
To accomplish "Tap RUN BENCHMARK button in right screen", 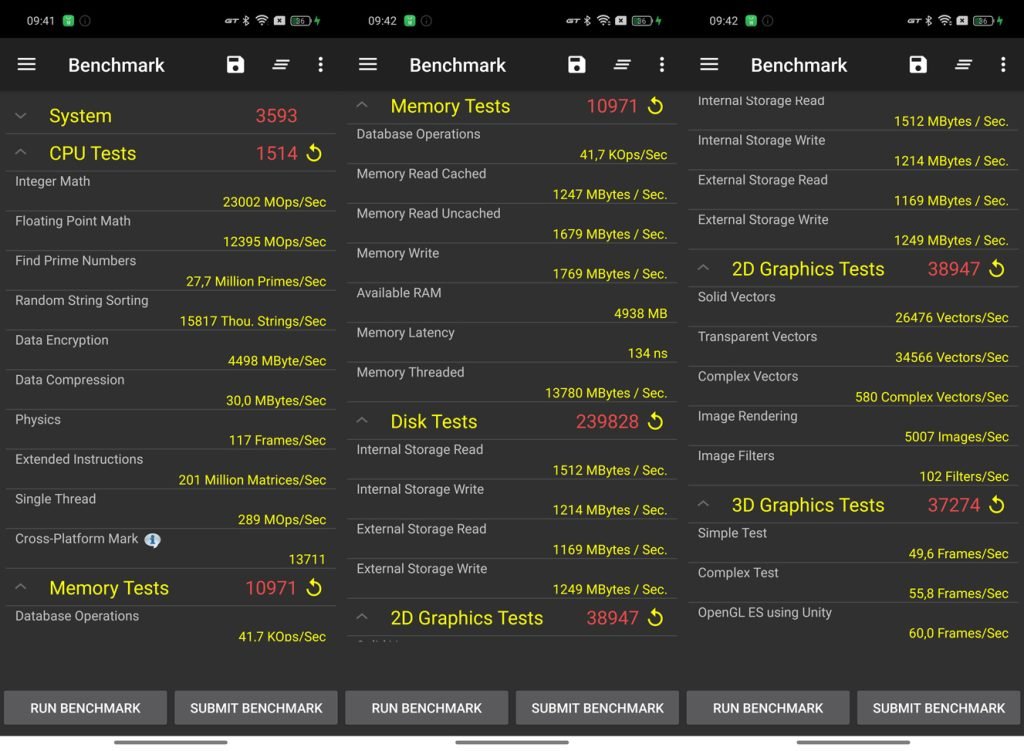I will pos(768,708).
